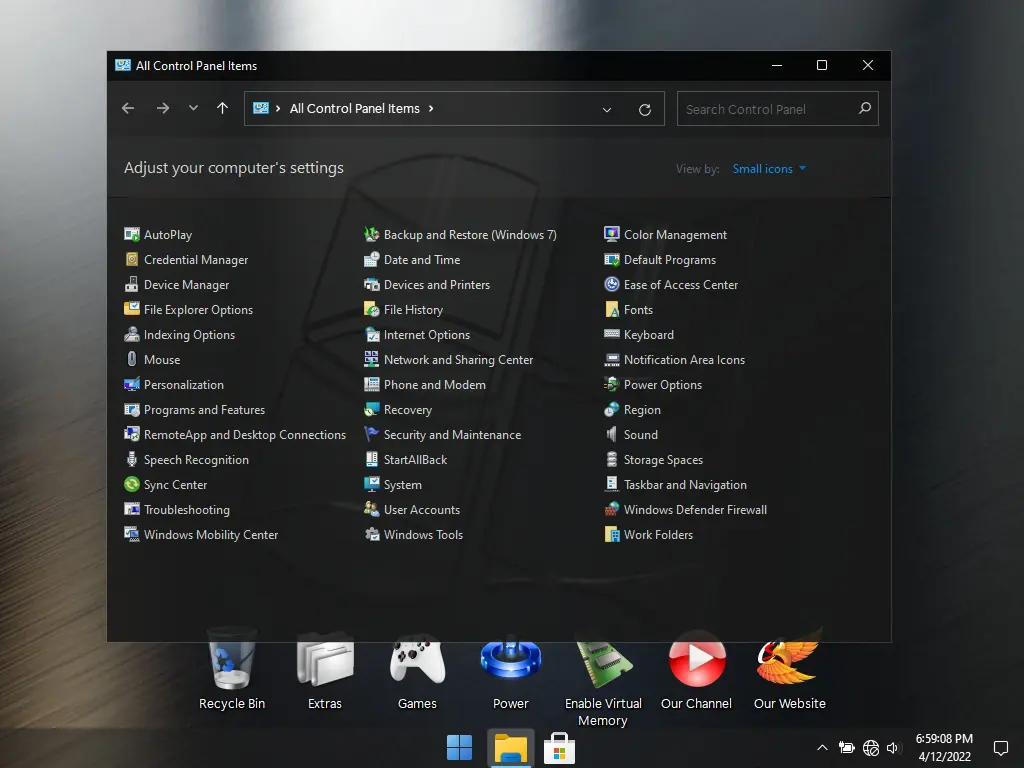Image resolution: width=1024 pixels, height=768 pixels.
Task: Go forward with the forward arrow
Action: [x=163, y=108]
